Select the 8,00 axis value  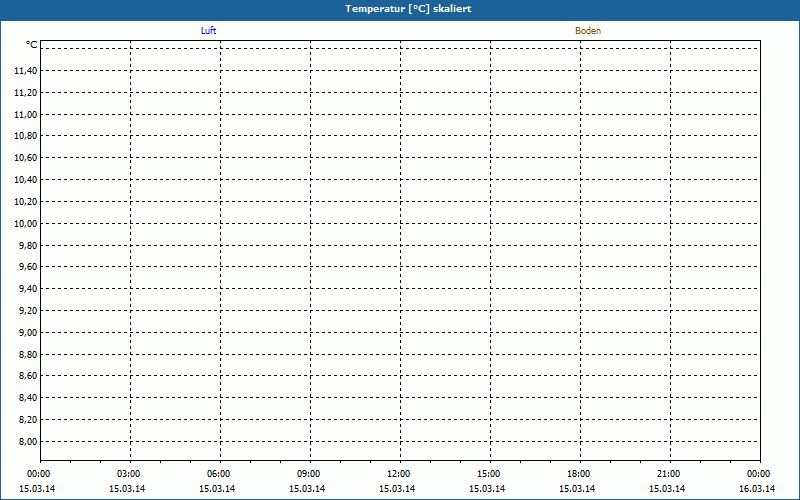point(28,442)
